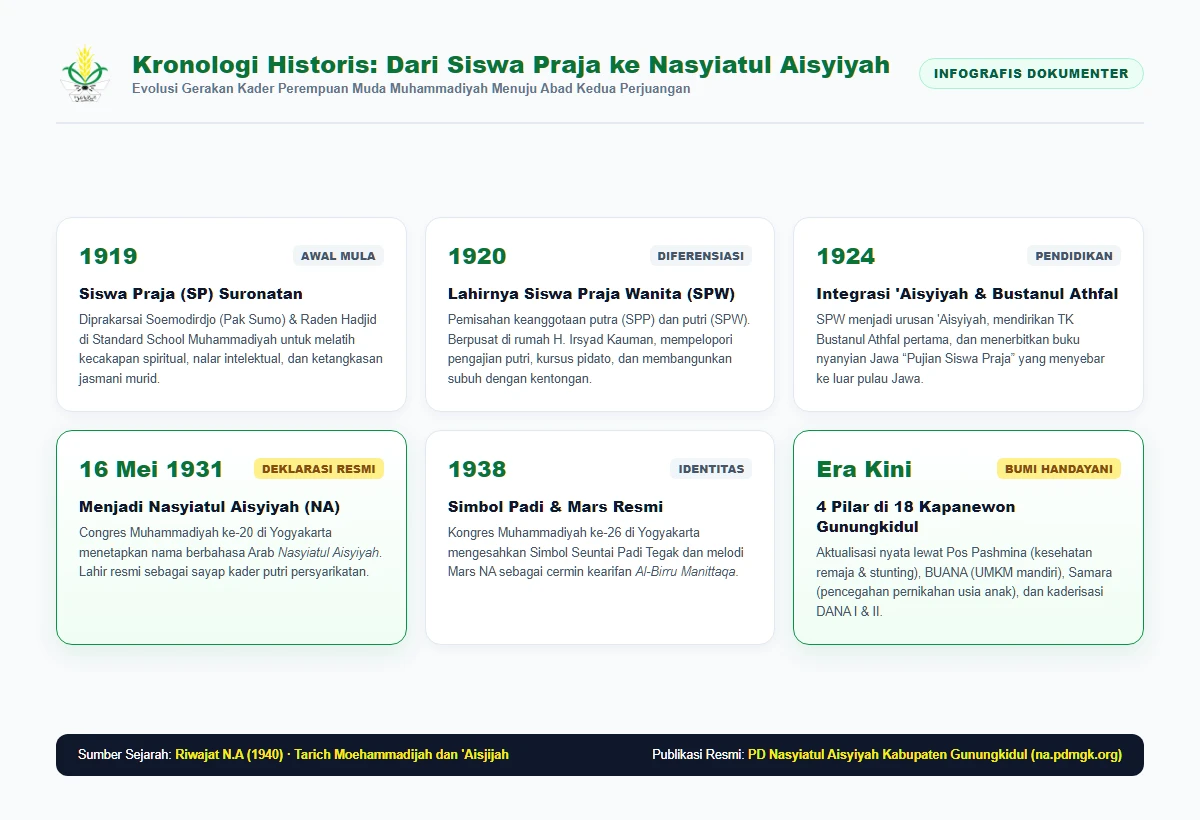This screenshot has height=820, width=1200.
Task: Click the Sumber Sejarah label in footer
Action: [125, 755]
